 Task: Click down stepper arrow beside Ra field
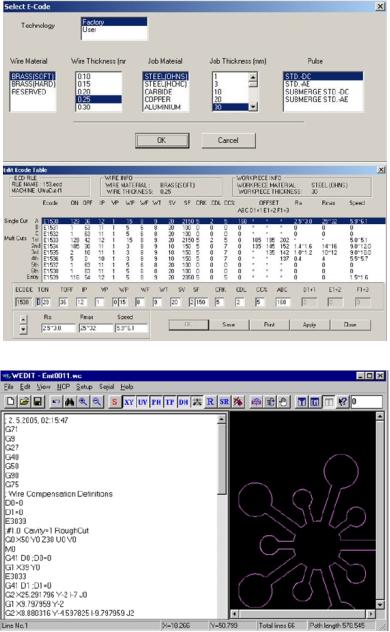(x=23, y=329)
